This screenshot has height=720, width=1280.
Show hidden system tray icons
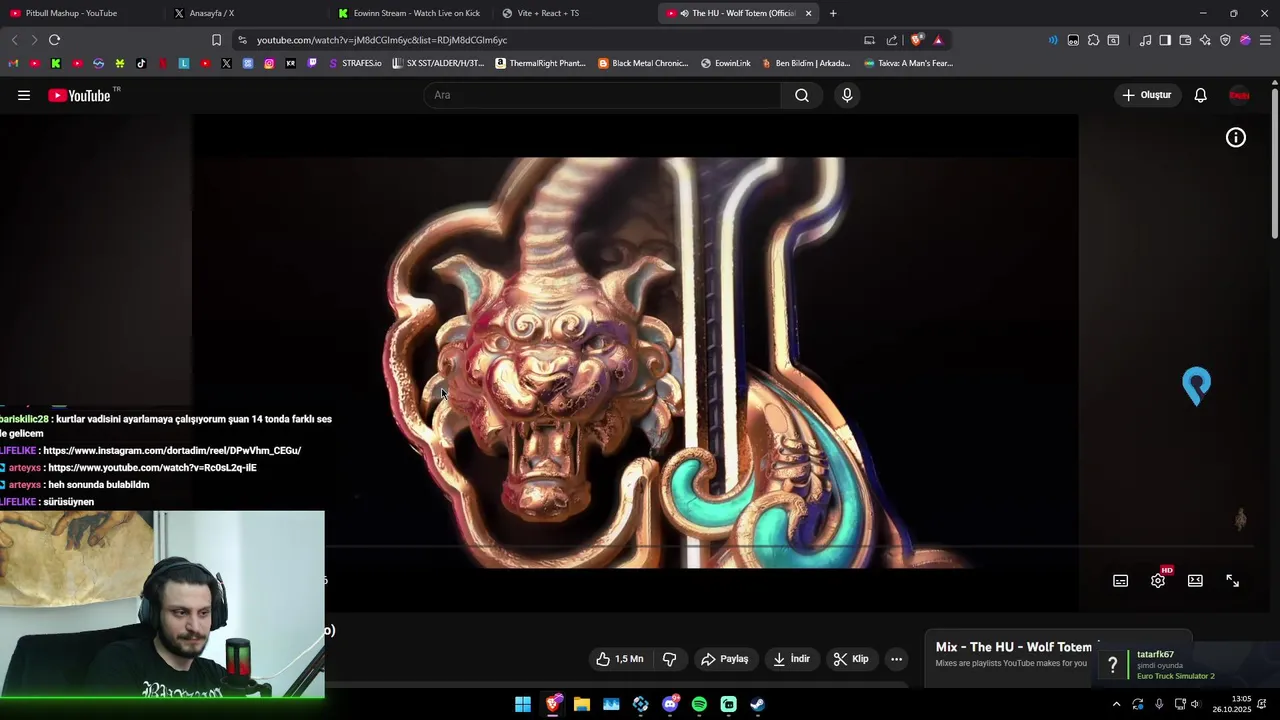[x=1116, y=704]
